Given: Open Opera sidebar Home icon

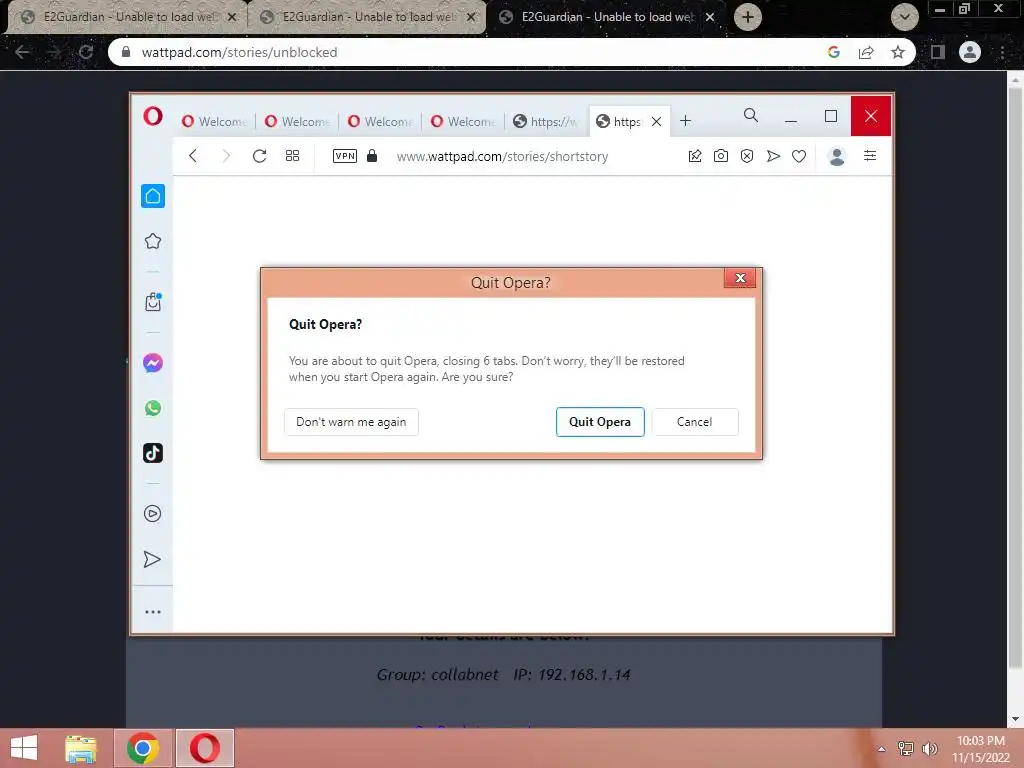Looking at the screenshot, I should 153,196.
